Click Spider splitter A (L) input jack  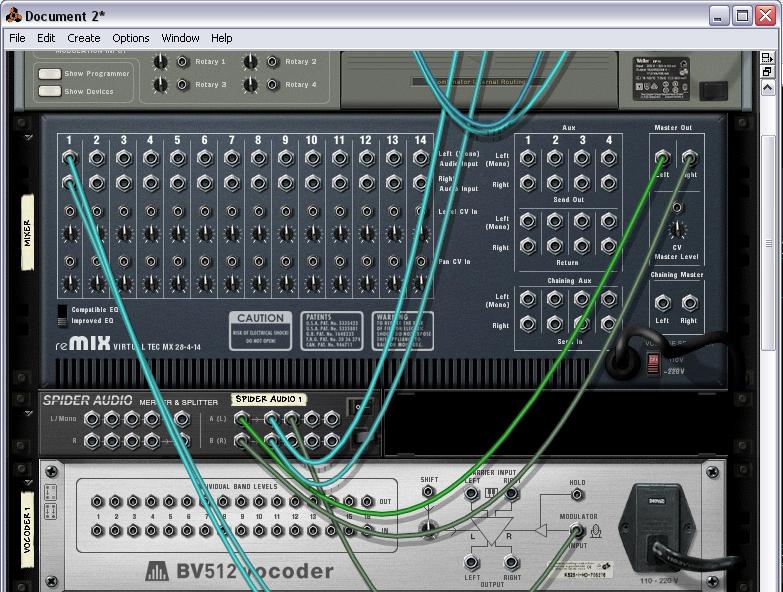click(x=242, y=419)
